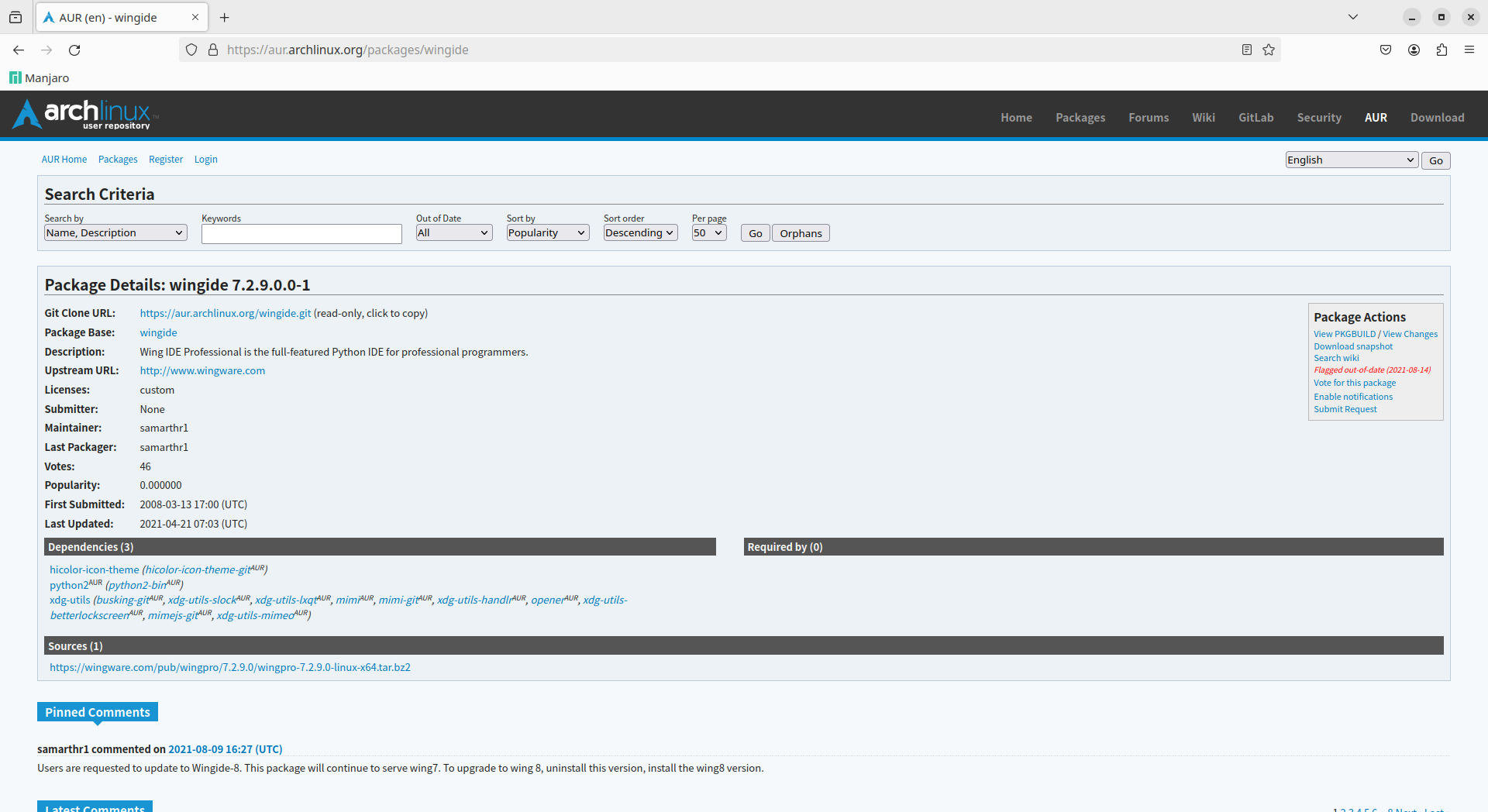Click the browser reload icon

74,50
